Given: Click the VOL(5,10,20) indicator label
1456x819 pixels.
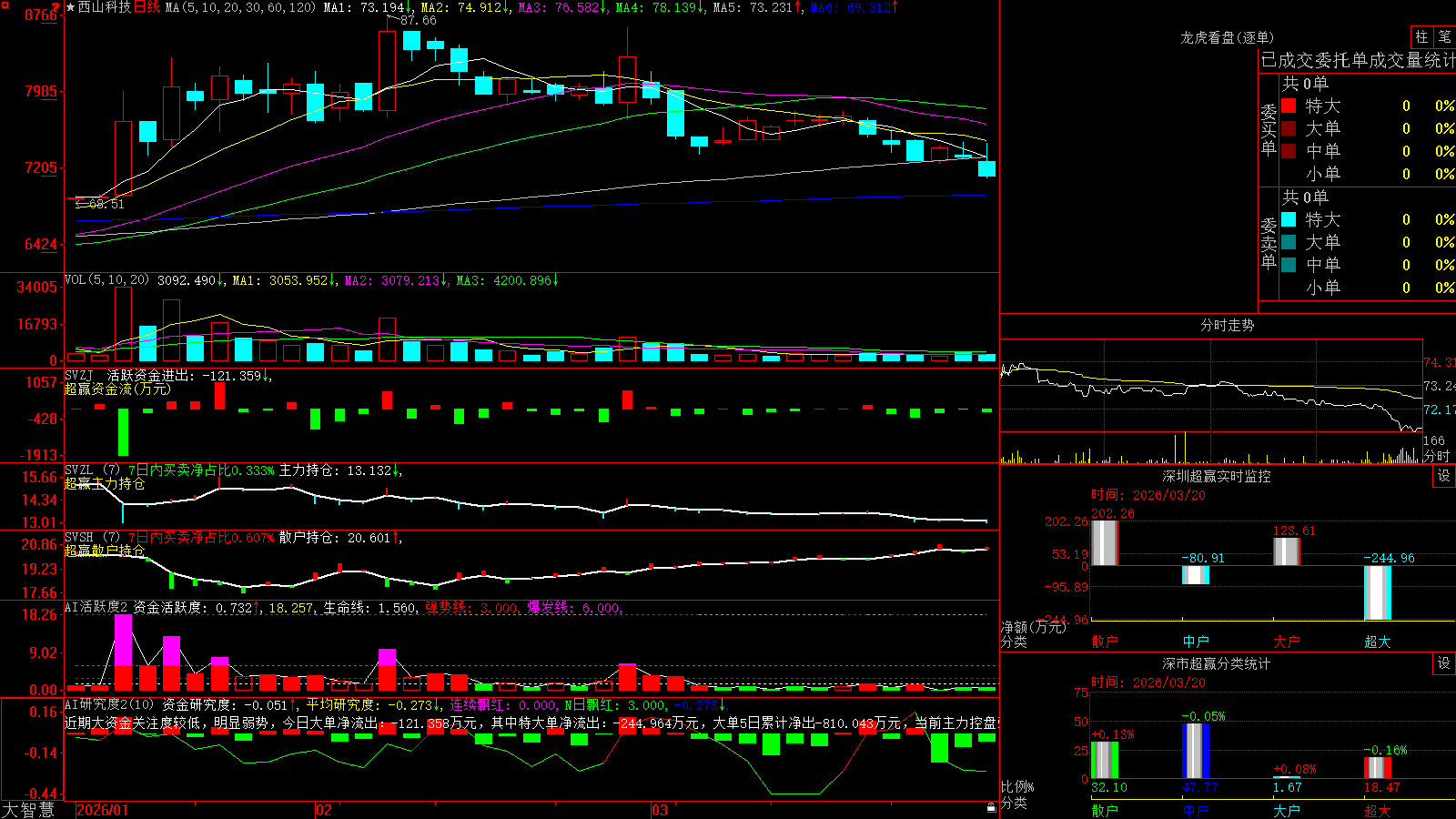Looking at the screenshot, I should tap(106, 280).
